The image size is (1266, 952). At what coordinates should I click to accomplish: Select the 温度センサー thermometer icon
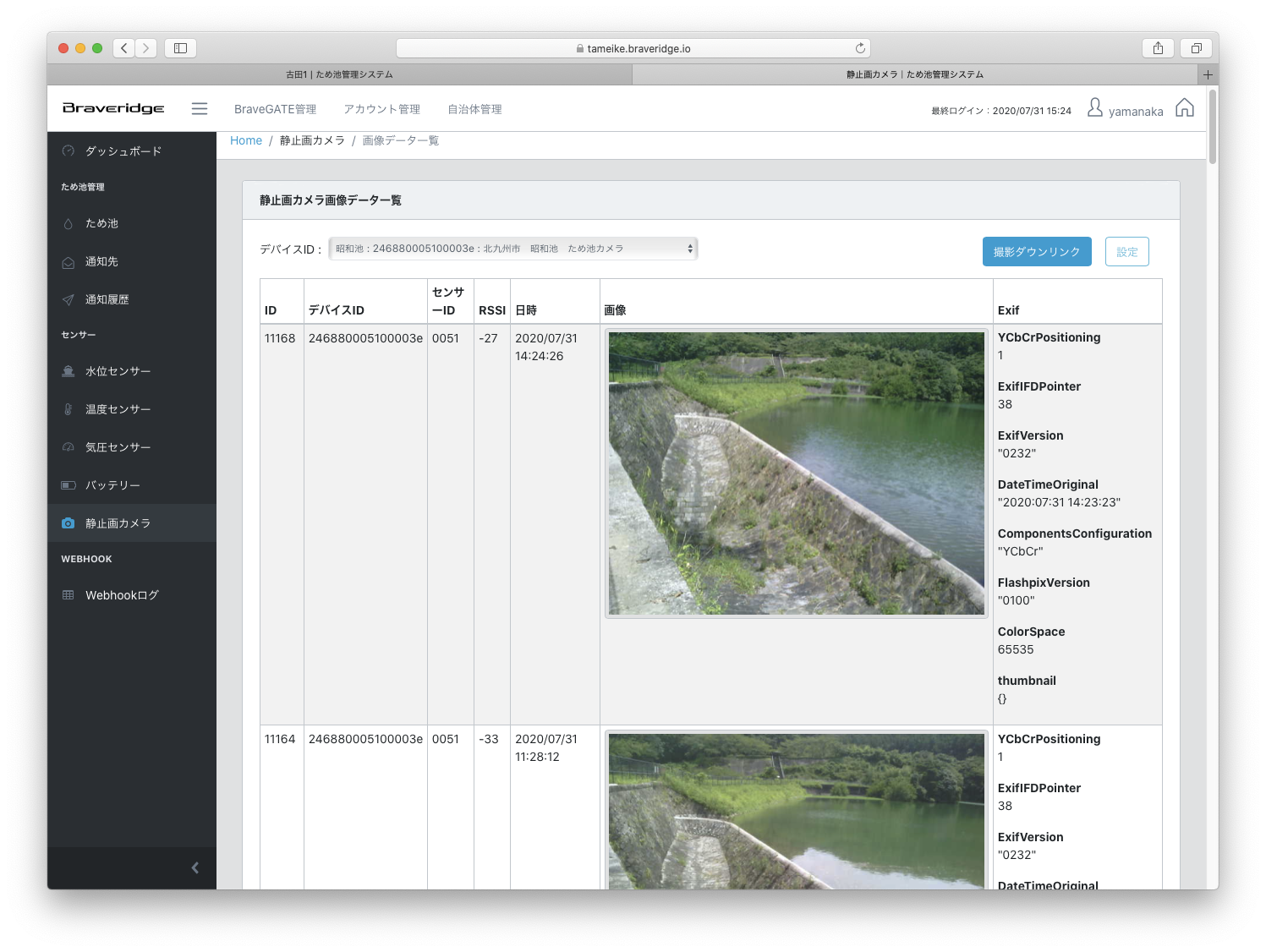tap(69, 409)
